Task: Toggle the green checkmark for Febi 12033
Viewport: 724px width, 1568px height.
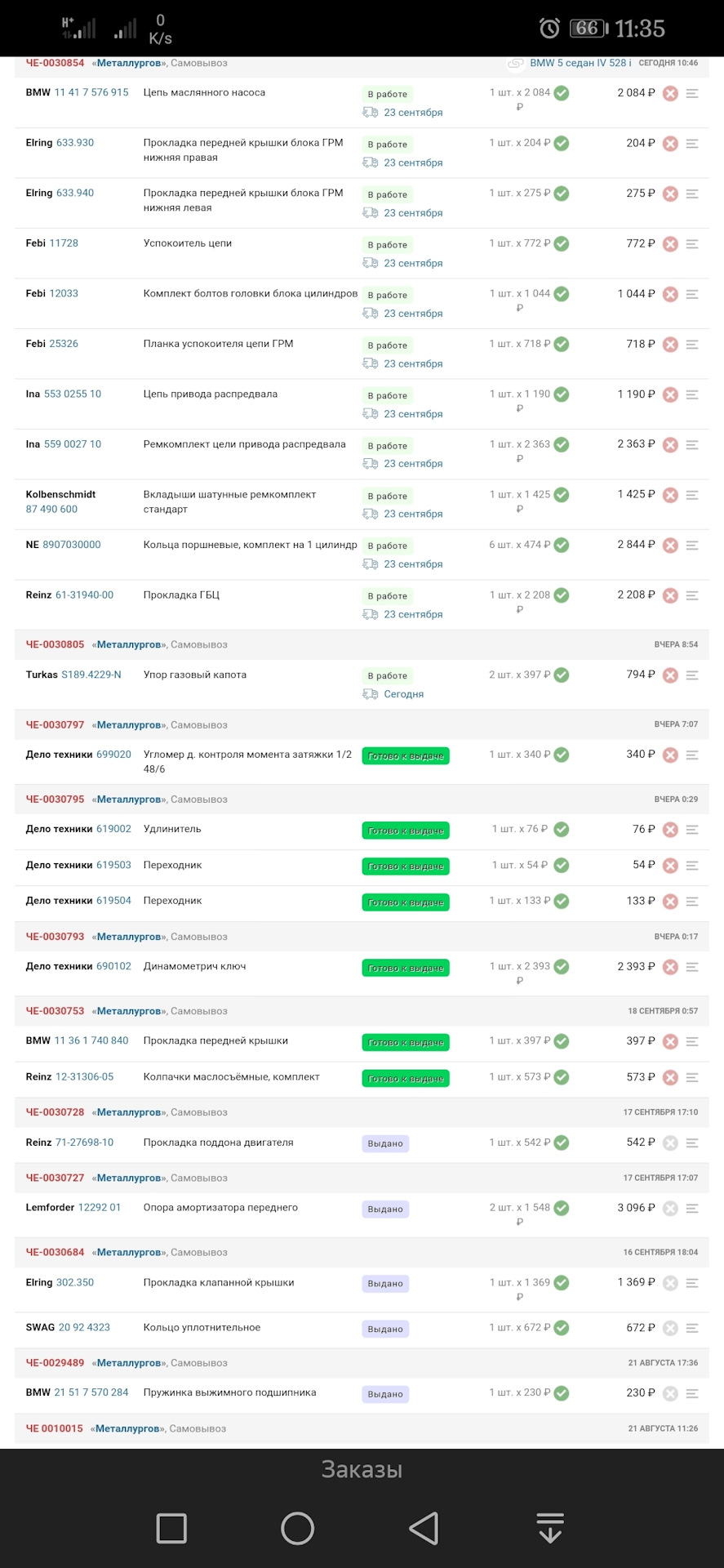Action: (x=562, y=294)
